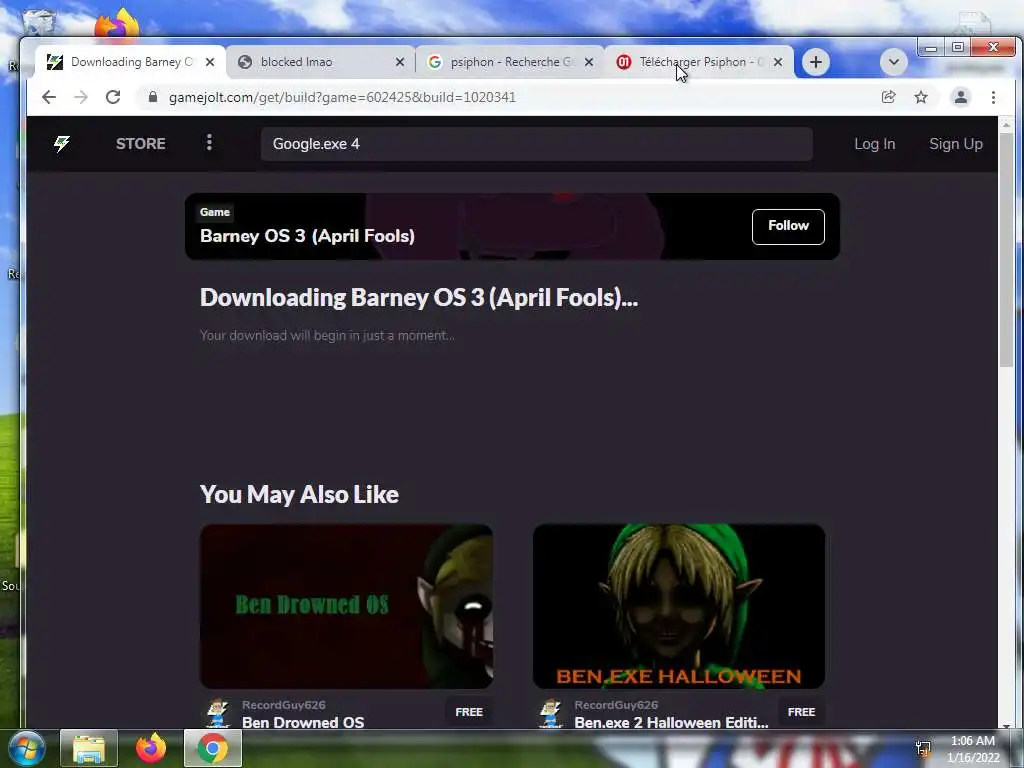Click RecordGuy626 name under Ben.exe 2

click(616, 705)
